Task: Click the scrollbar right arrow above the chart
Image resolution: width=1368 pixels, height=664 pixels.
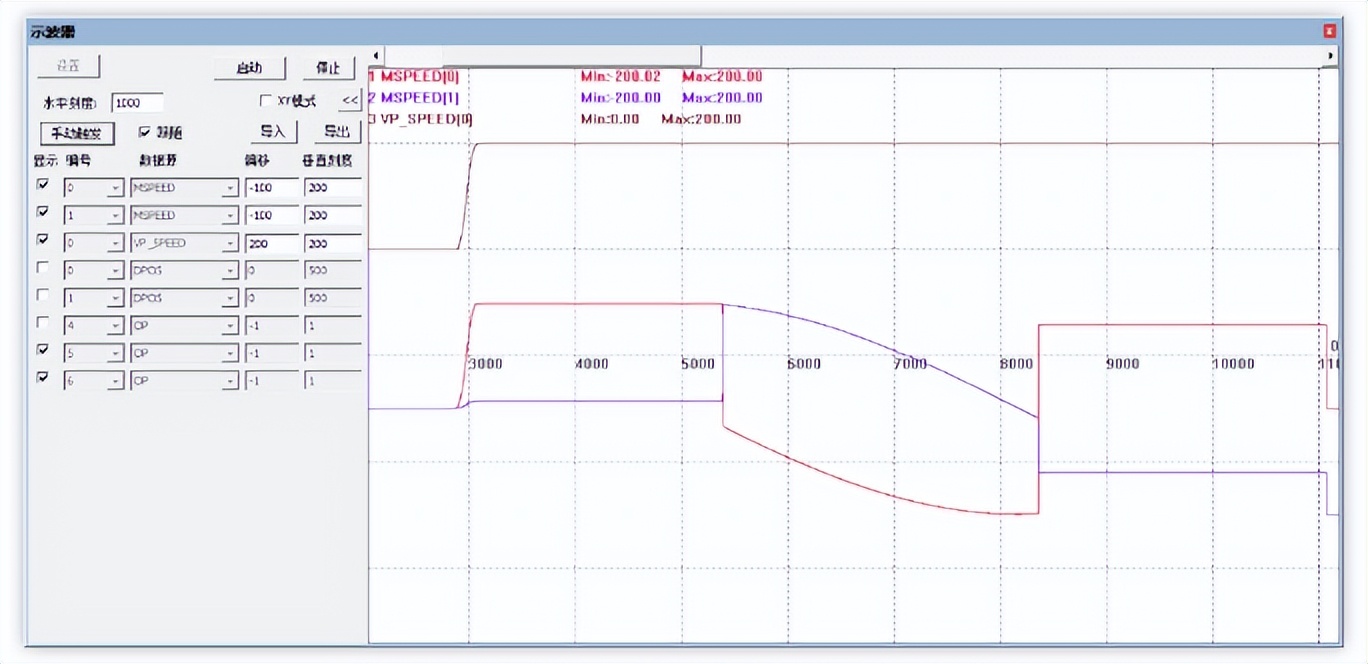Action: pyautogui.click(x=1330, y=56)
